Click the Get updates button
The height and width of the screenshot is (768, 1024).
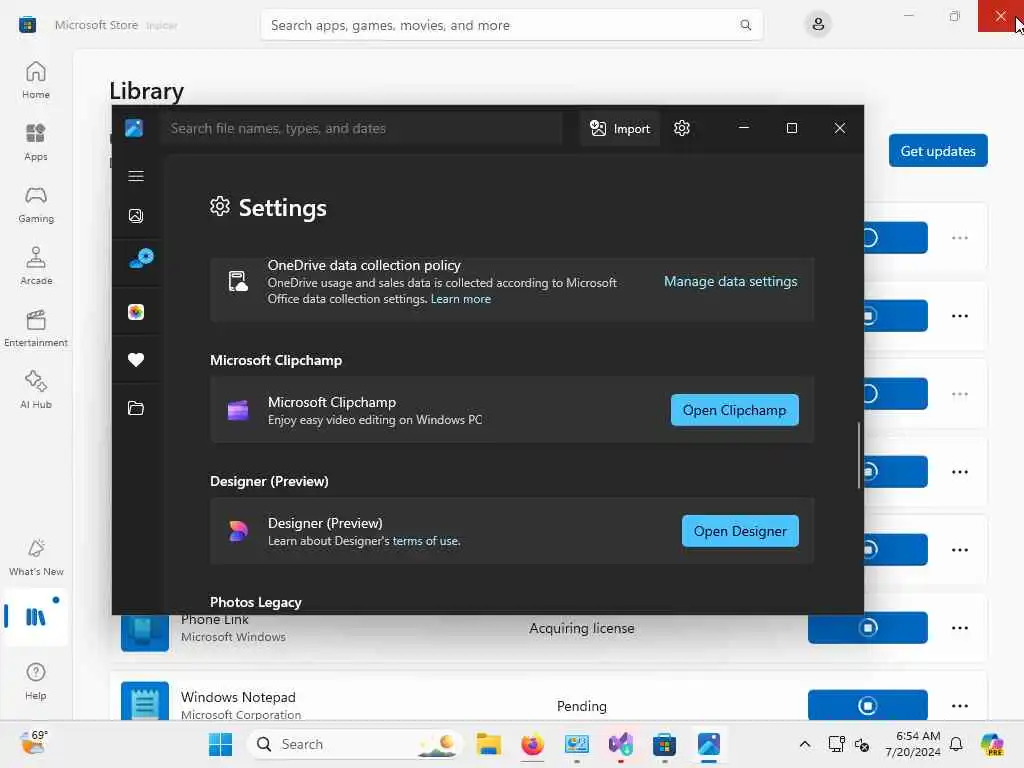pos(938,151)
